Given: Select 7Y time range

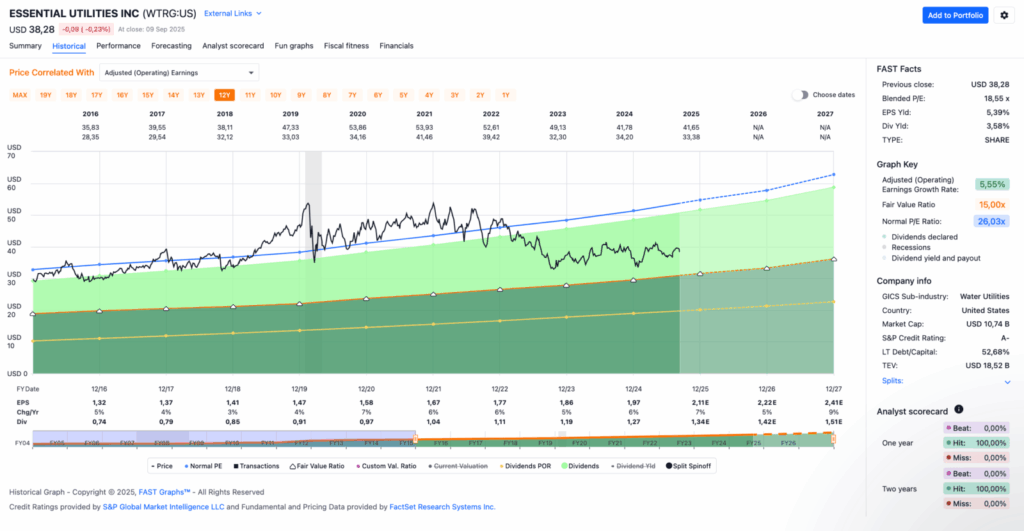Looking at the screenshot, I should [352, 95].
